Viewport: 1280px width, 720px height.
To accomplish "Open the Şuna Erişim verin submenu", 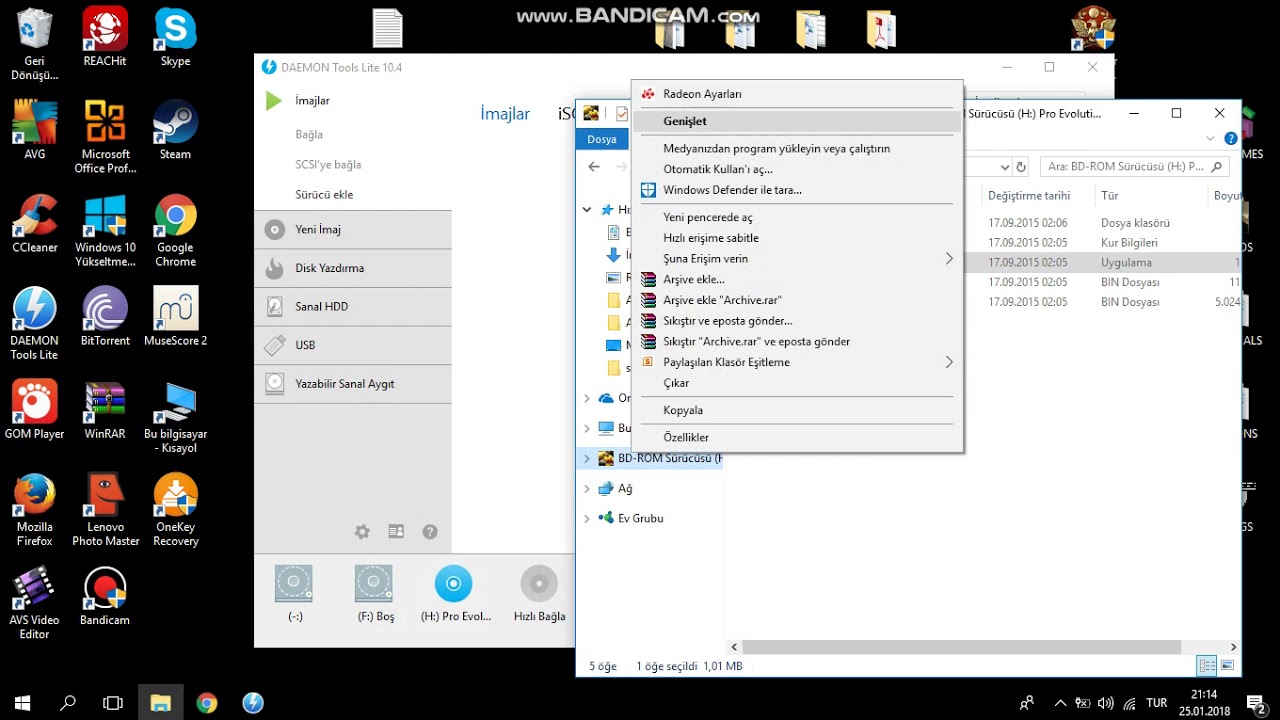I will pos(798,258).
